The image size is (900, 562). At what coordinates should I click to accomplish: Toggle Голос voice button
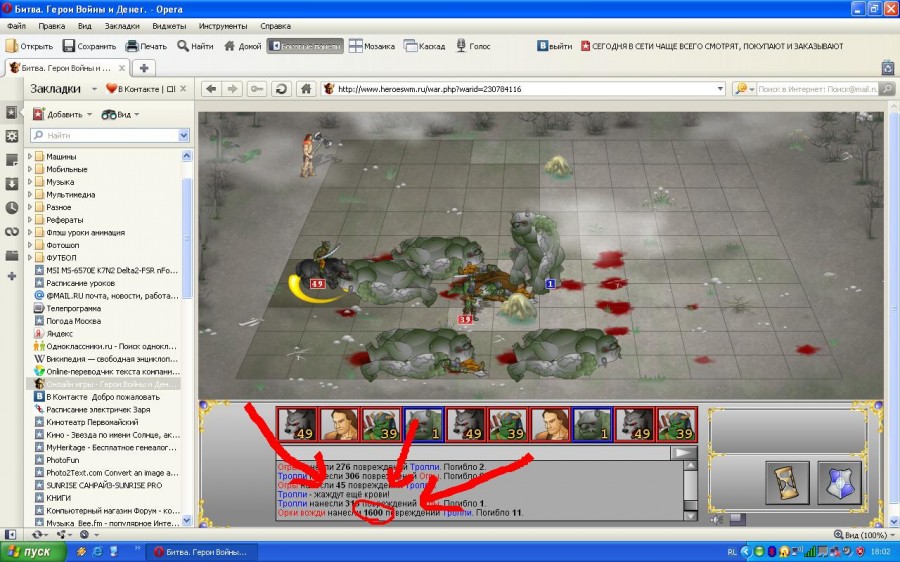pyautogui.click(x=473, y=46)
